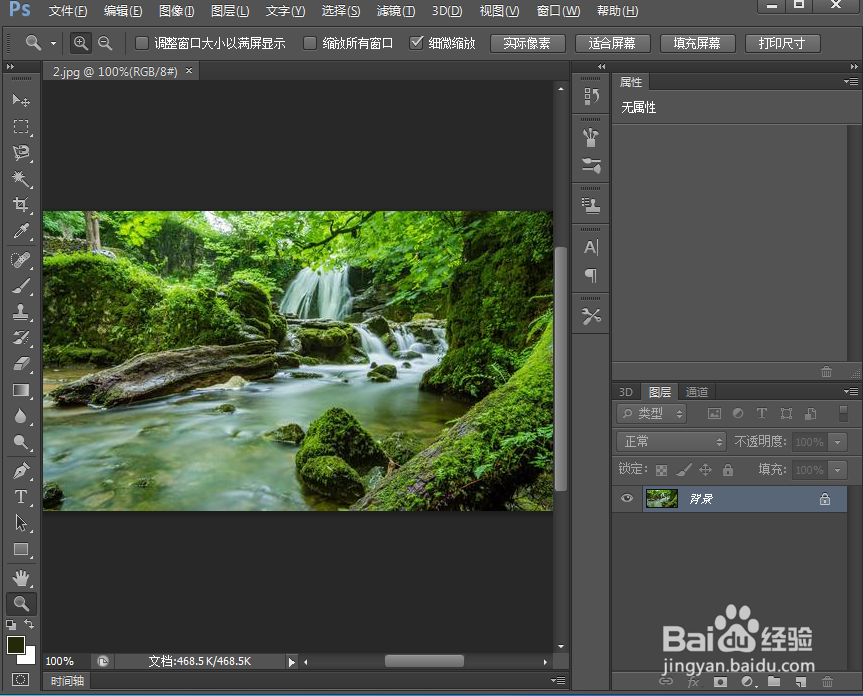
Task: Hide the 背景 layer eye icon
Action: 627,498
